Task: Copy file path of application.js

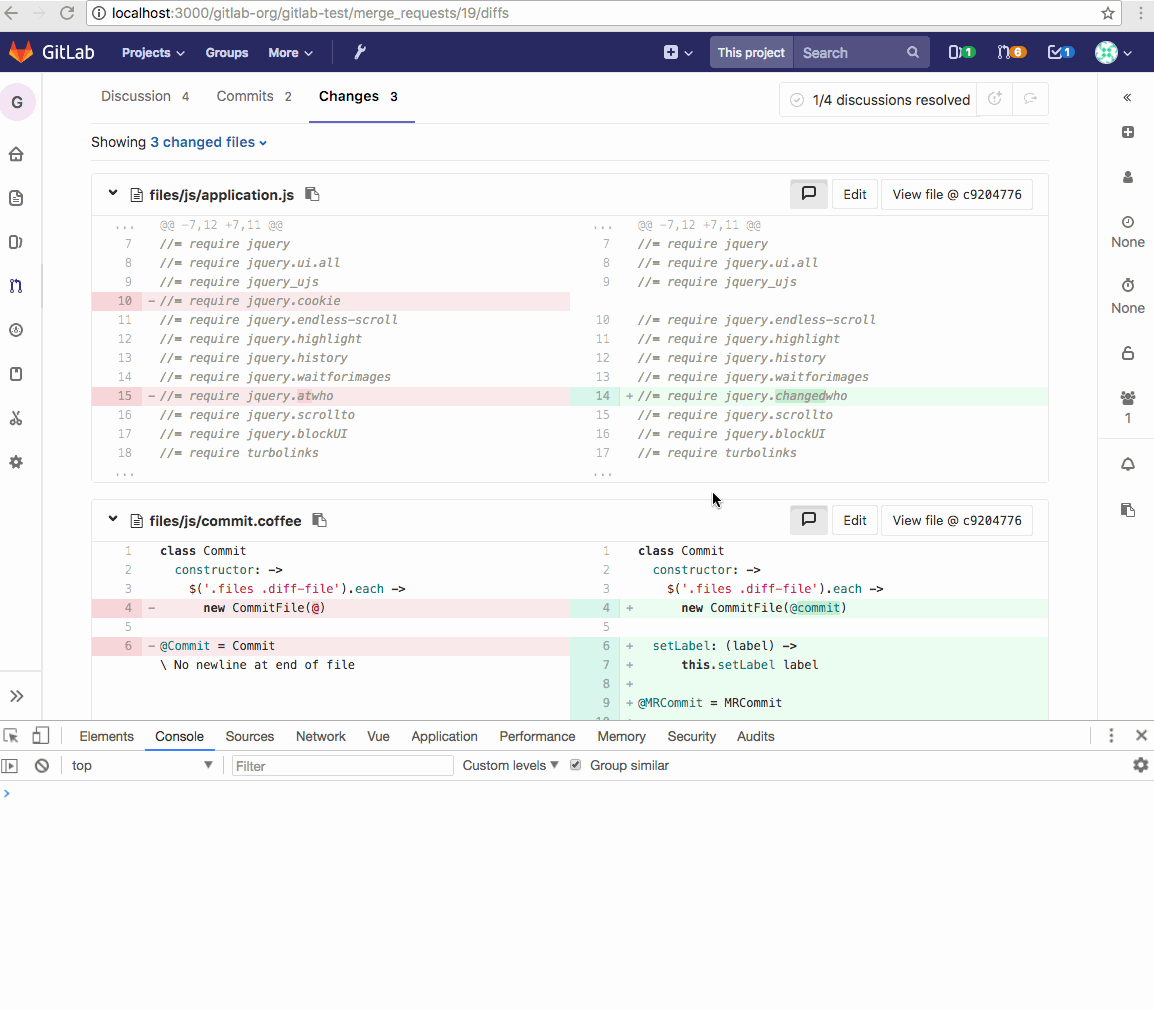Action: point(312,194)
